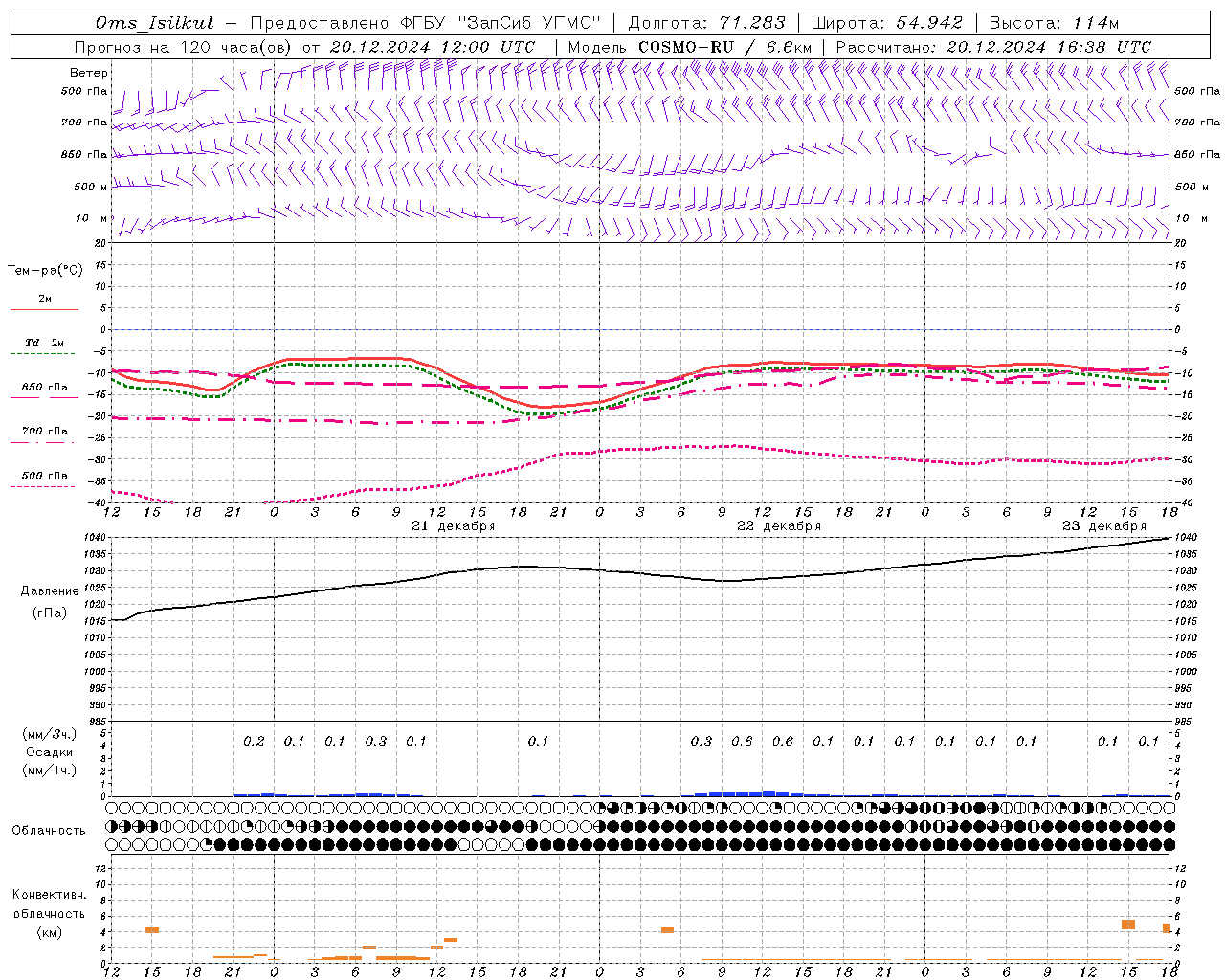This screenshot has width=1225, height=980.
Task: Click the latitude value Широта: 54.942
Action: (x=886, y=23)
